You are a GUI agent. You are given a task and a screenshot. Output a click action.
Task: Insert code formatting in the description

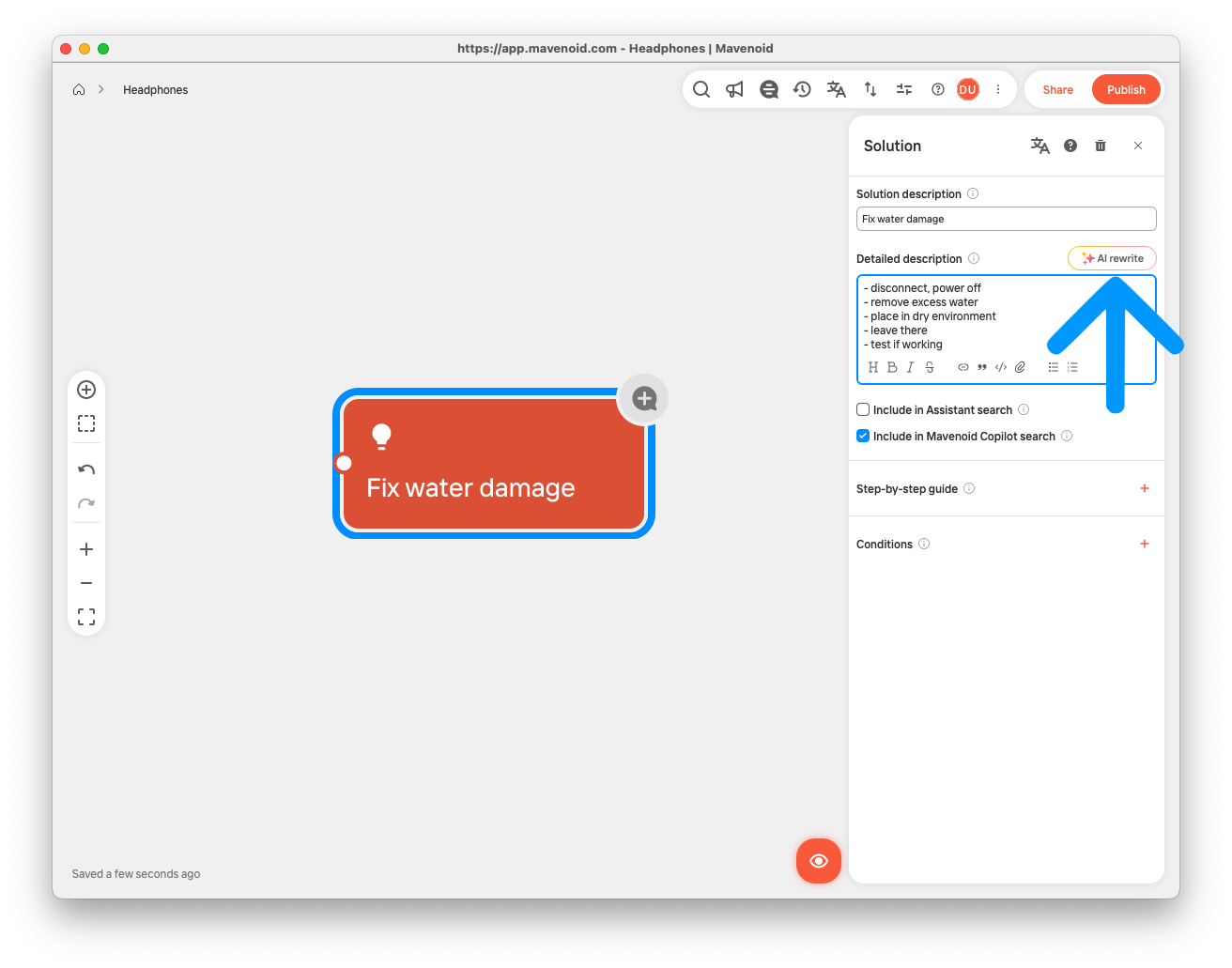[x=1001, y=367]
